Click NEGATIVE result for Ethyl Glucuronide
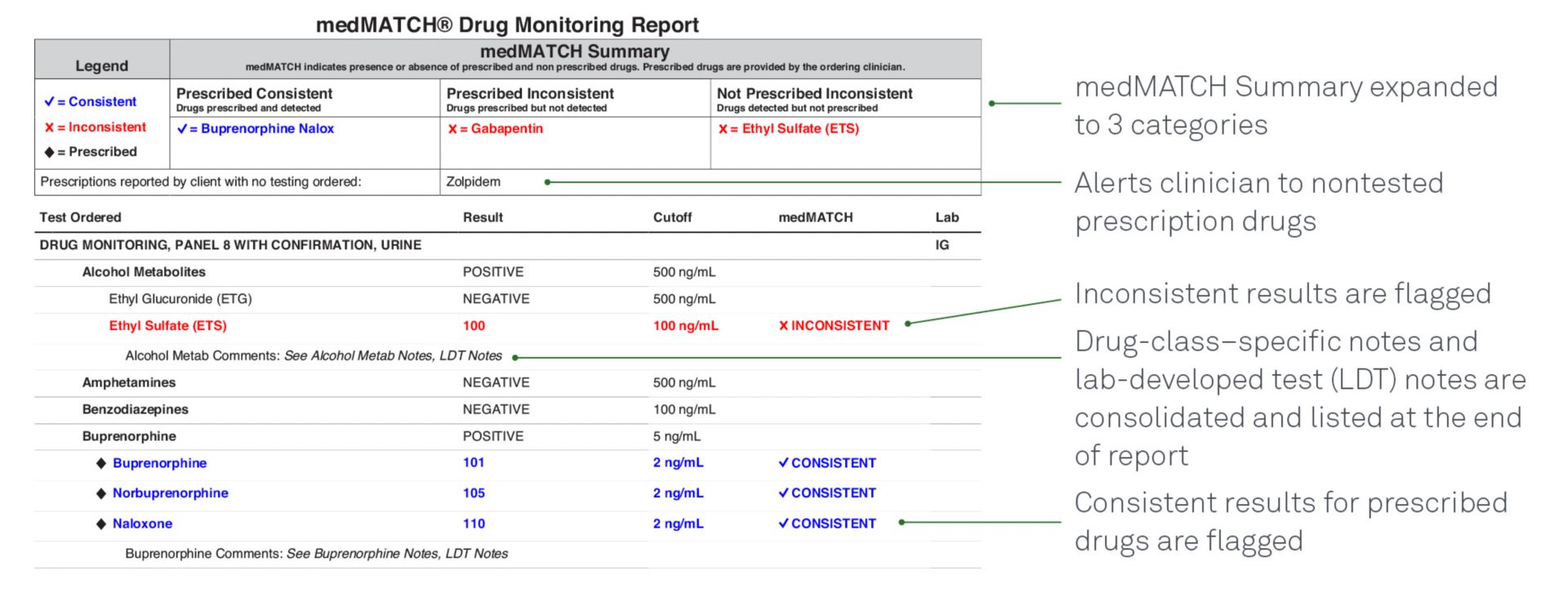This screenshot has height=598, width=1568. 497,298
